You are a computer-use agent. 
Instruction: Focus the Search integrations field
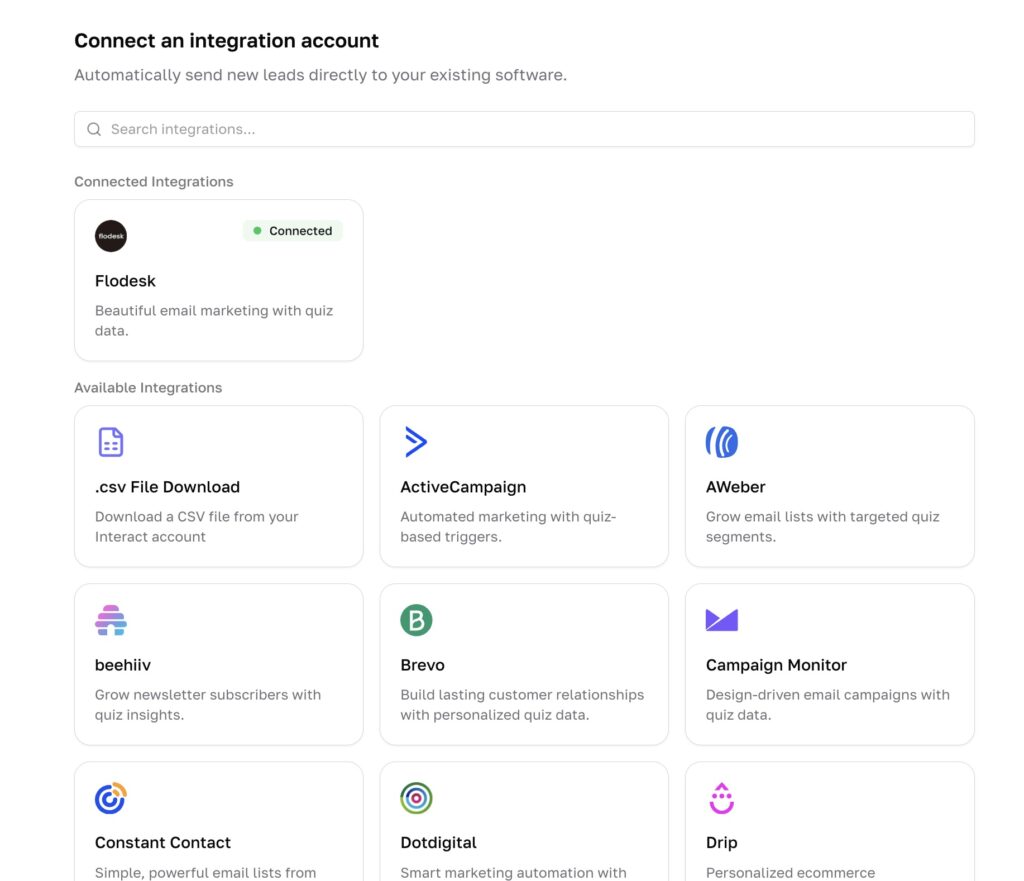(x=524, y=129)
